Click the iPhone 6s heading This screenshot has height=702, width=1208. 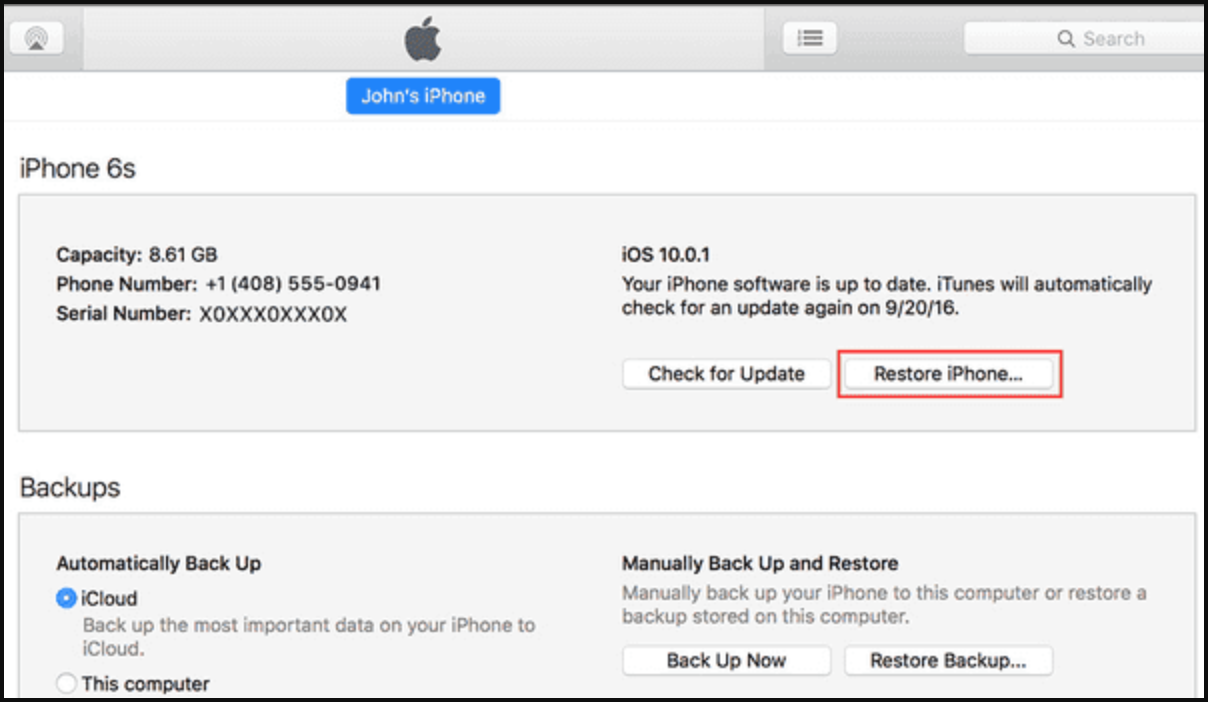[77, 169]
